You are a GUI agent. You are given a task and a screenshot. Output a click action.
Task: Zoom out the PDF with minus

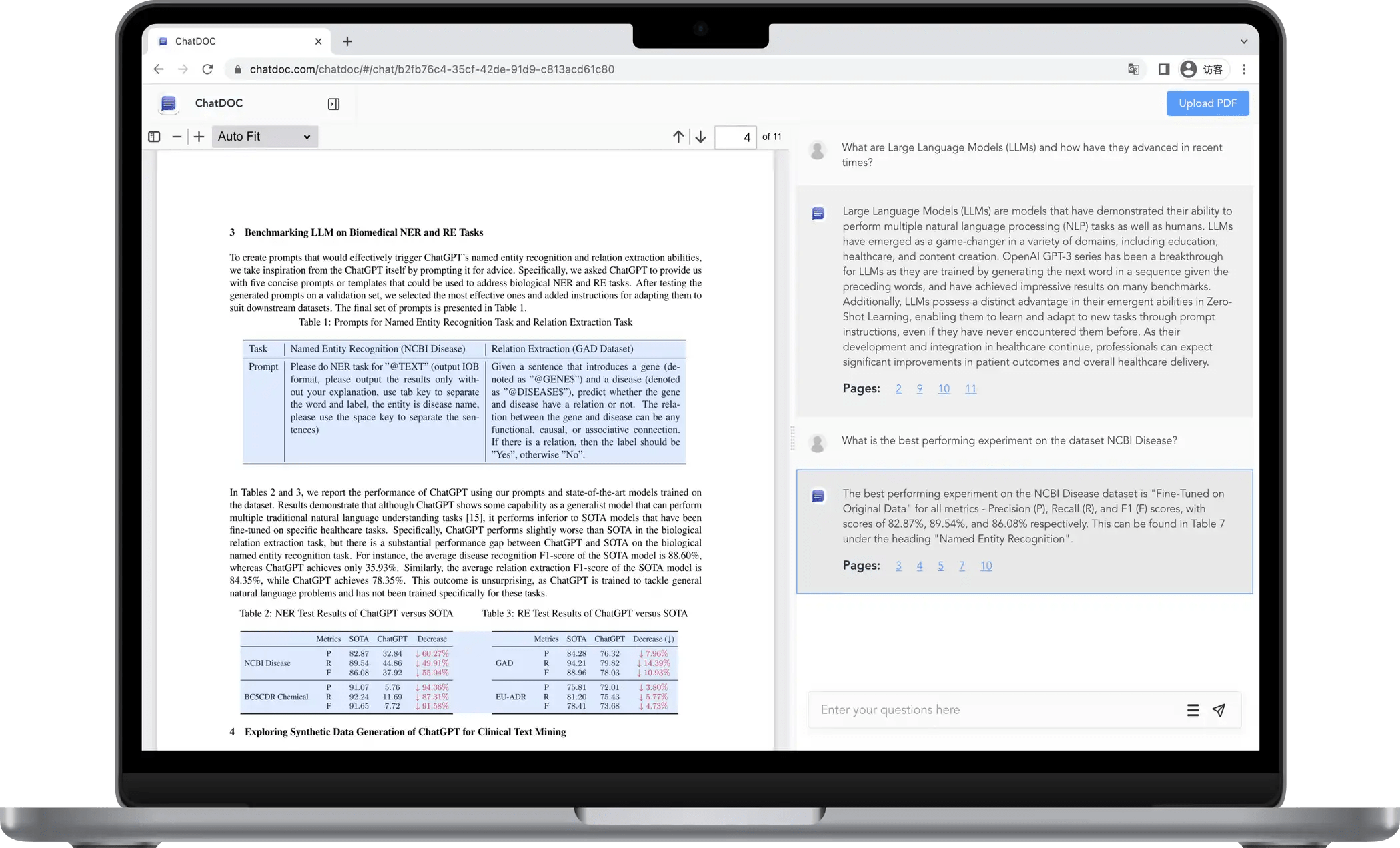pyautogui.click(x=177, y=137)
